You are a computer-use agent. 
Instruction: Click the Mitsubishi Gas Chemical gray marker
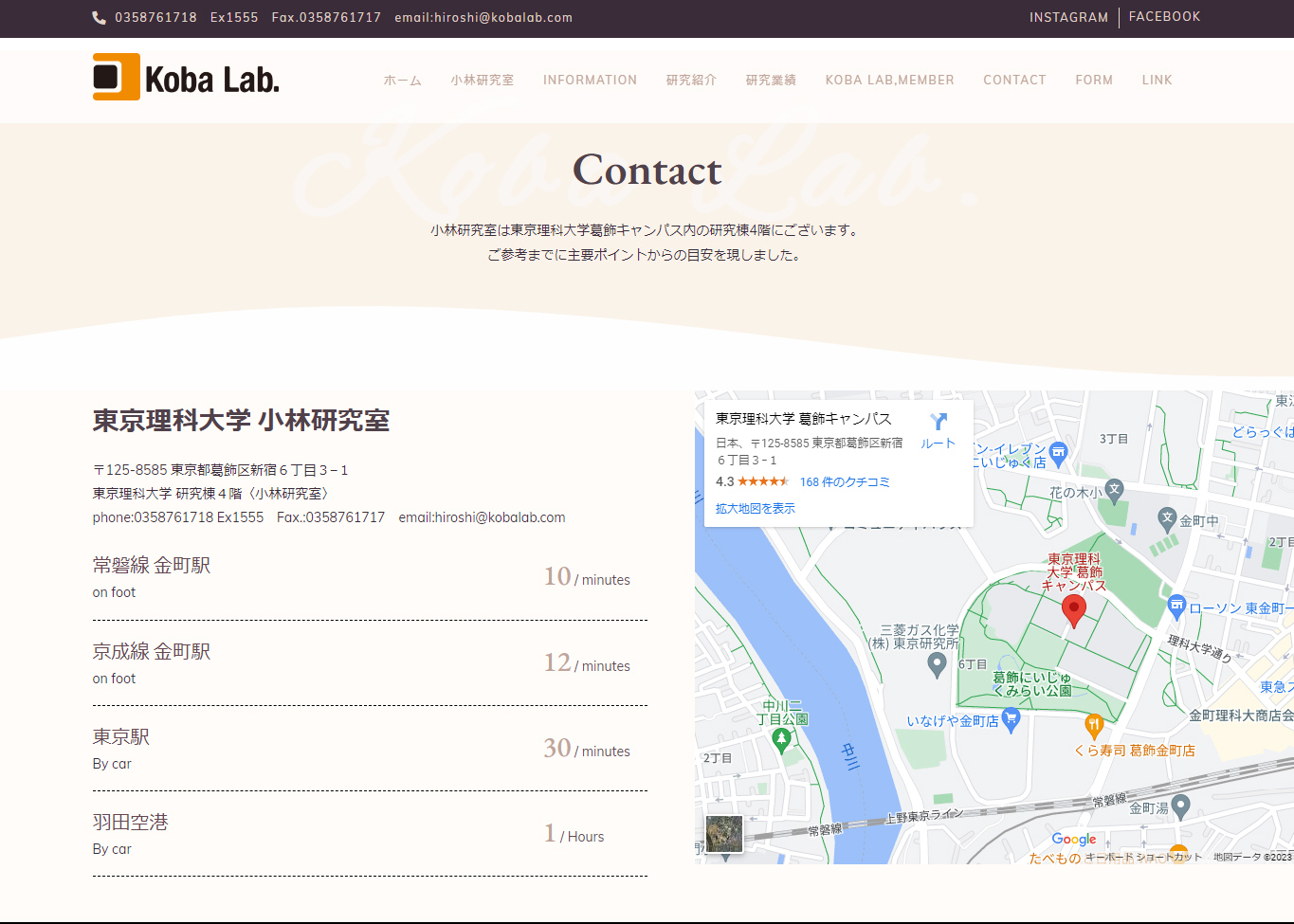point(937,664)
